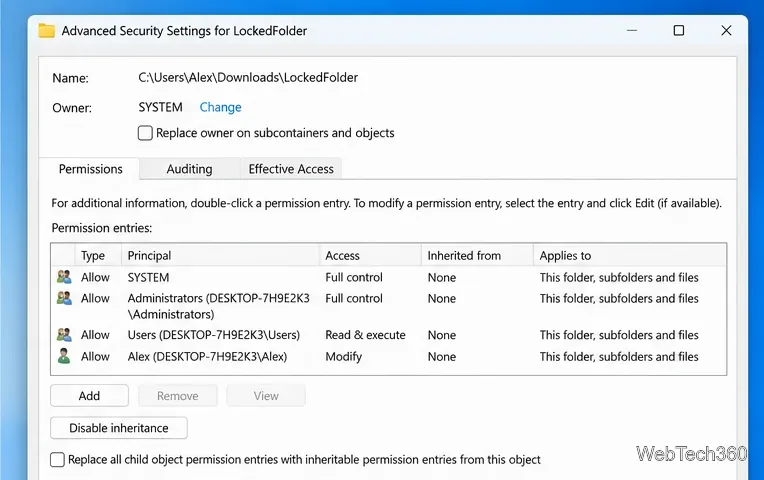Click Disable inheritance button
This screenshot has width=764, height=480.
118,428
